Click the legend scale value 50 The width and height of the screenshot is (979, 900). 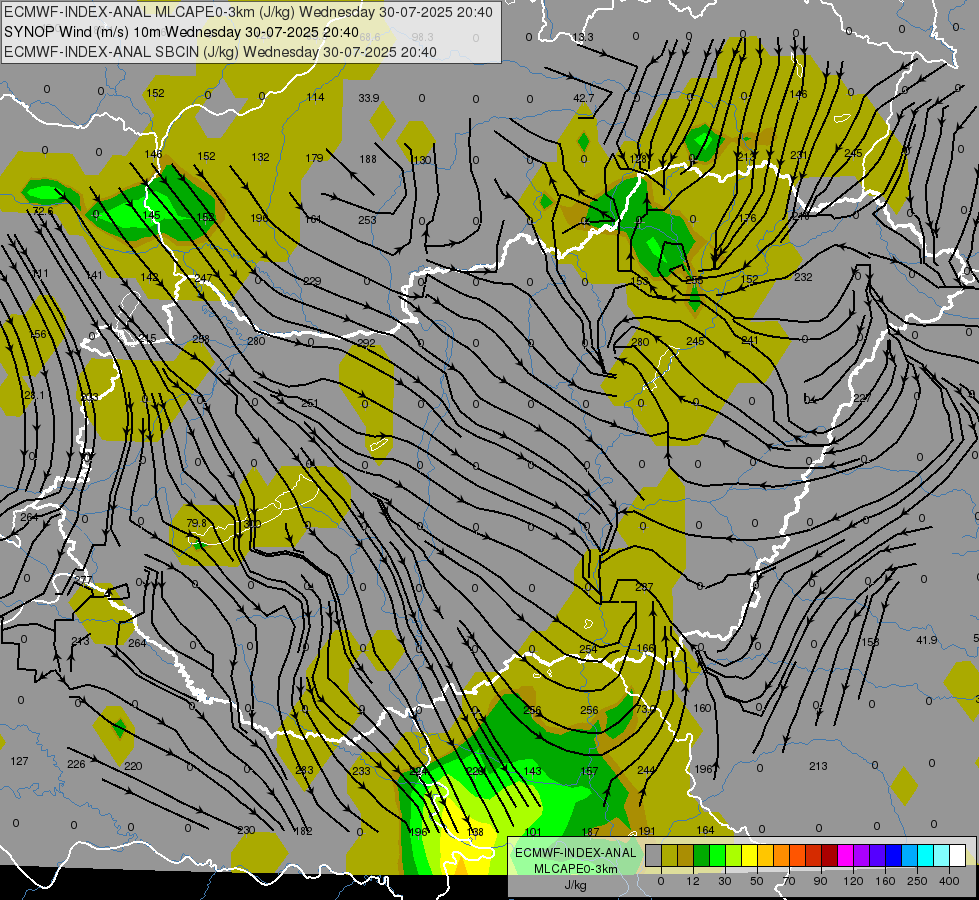(x=757, y=881)
